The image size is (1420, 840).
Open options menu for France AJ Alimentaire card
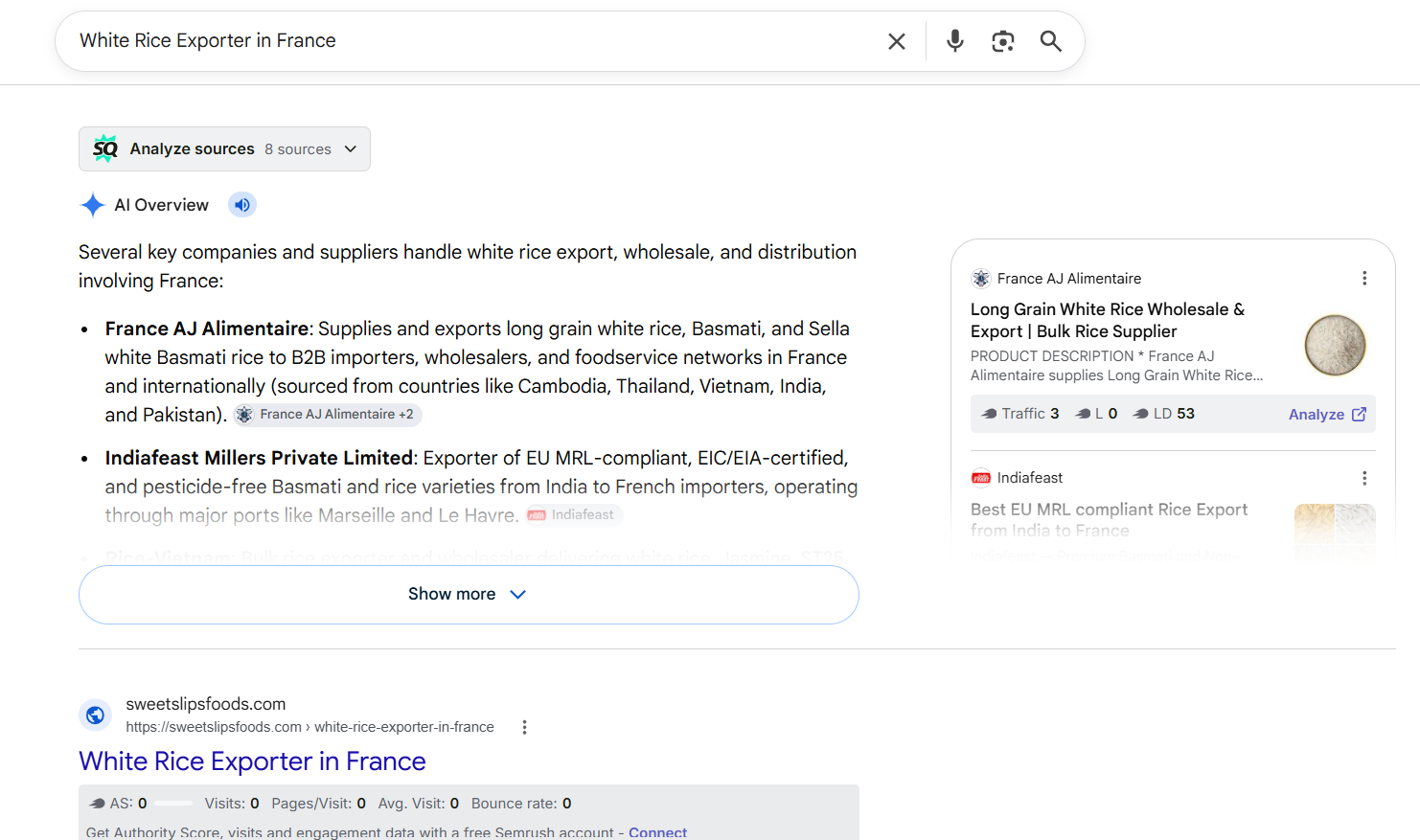click(x=1363, y=278)
